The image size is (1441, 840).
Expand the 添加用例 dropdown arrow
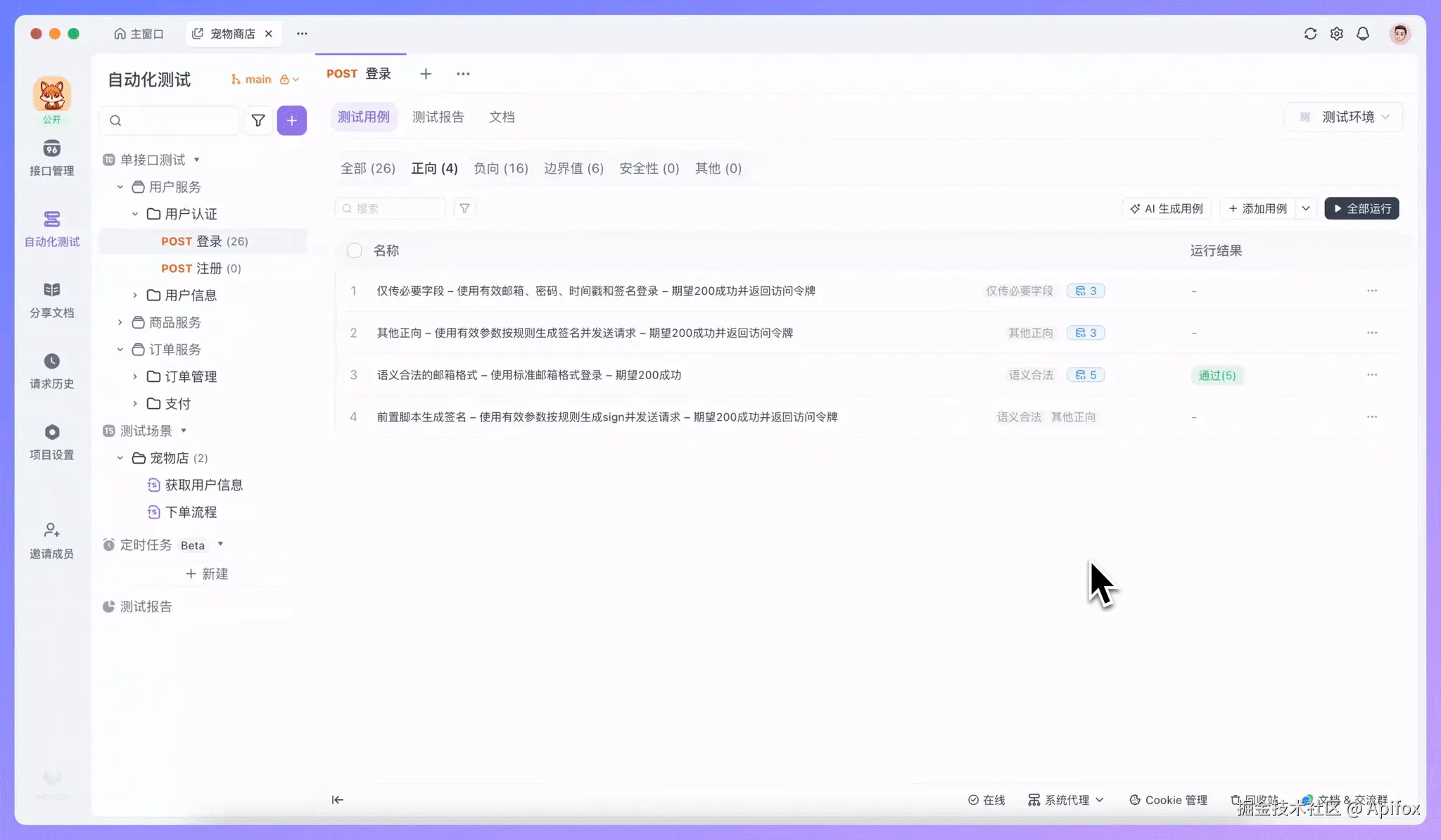(x=1306, y=208)
